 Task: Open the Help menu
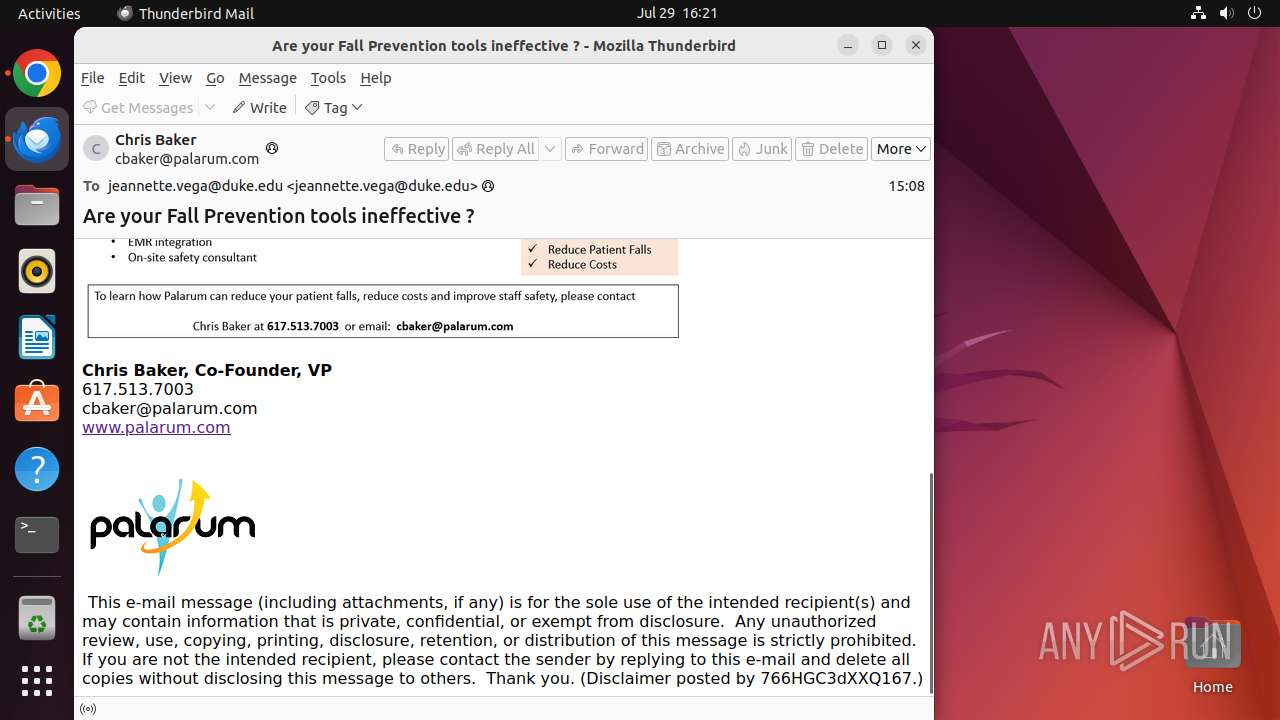(375, 78)
